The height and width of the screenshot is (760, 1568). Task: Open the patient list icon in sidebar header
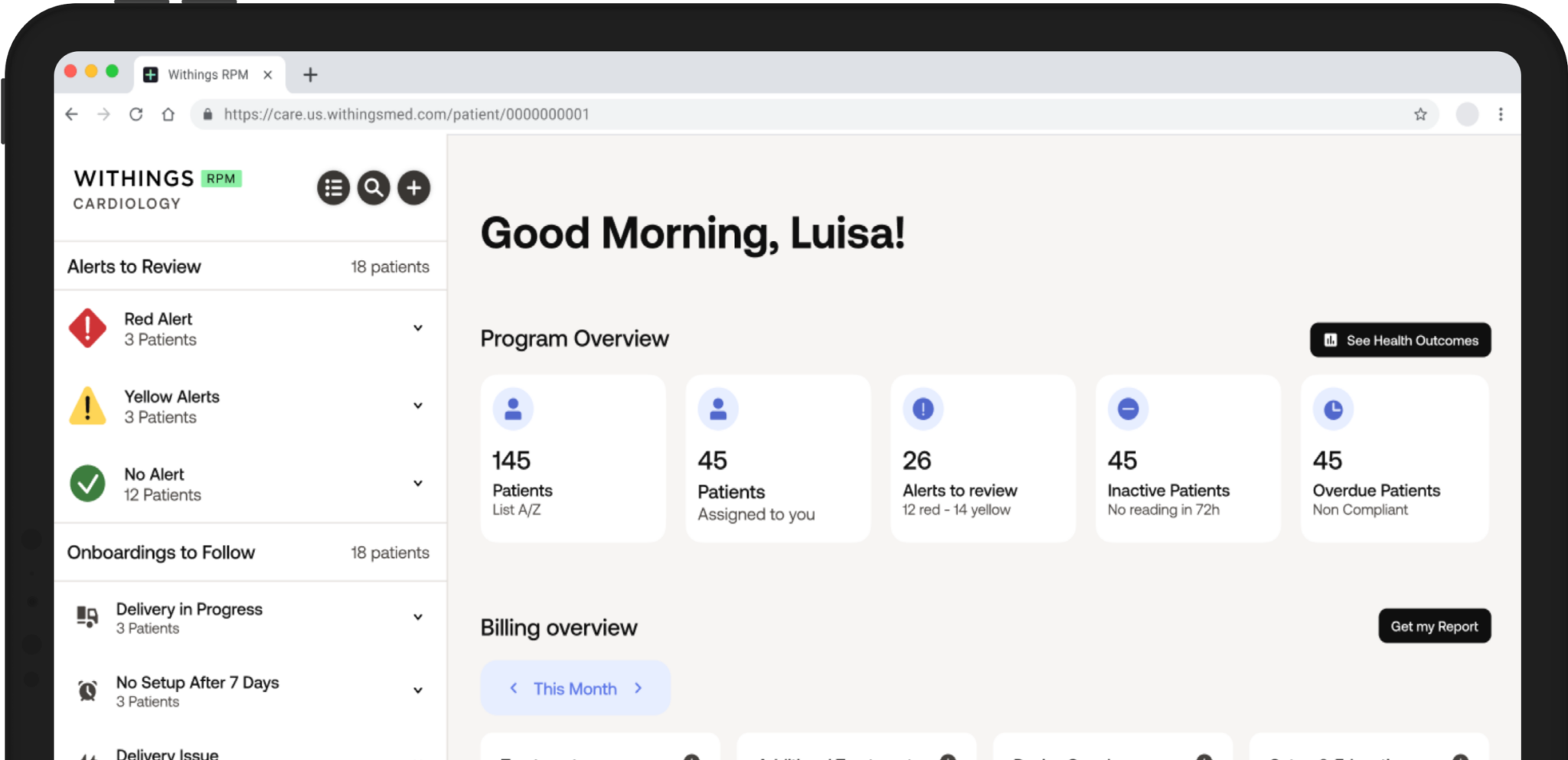click(x=333, y=188)
